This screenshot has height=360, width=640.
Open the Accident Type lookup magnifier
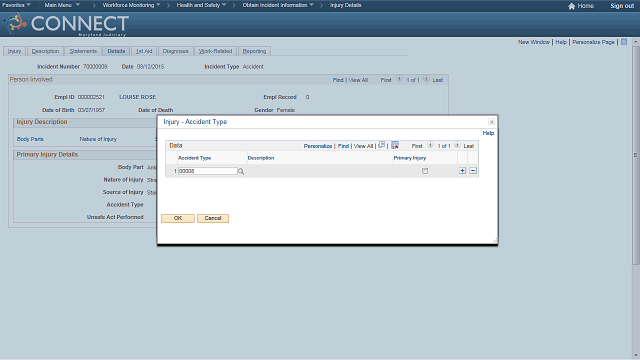click(x=241, y=171)
